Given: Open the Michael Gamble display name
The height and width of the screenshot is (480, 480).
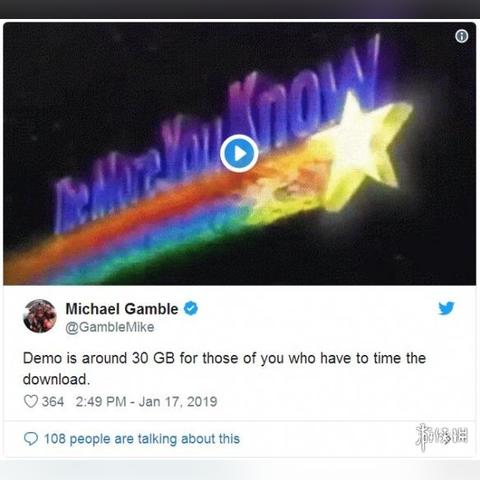Looking at the screenshot, I should coord(122,309).
